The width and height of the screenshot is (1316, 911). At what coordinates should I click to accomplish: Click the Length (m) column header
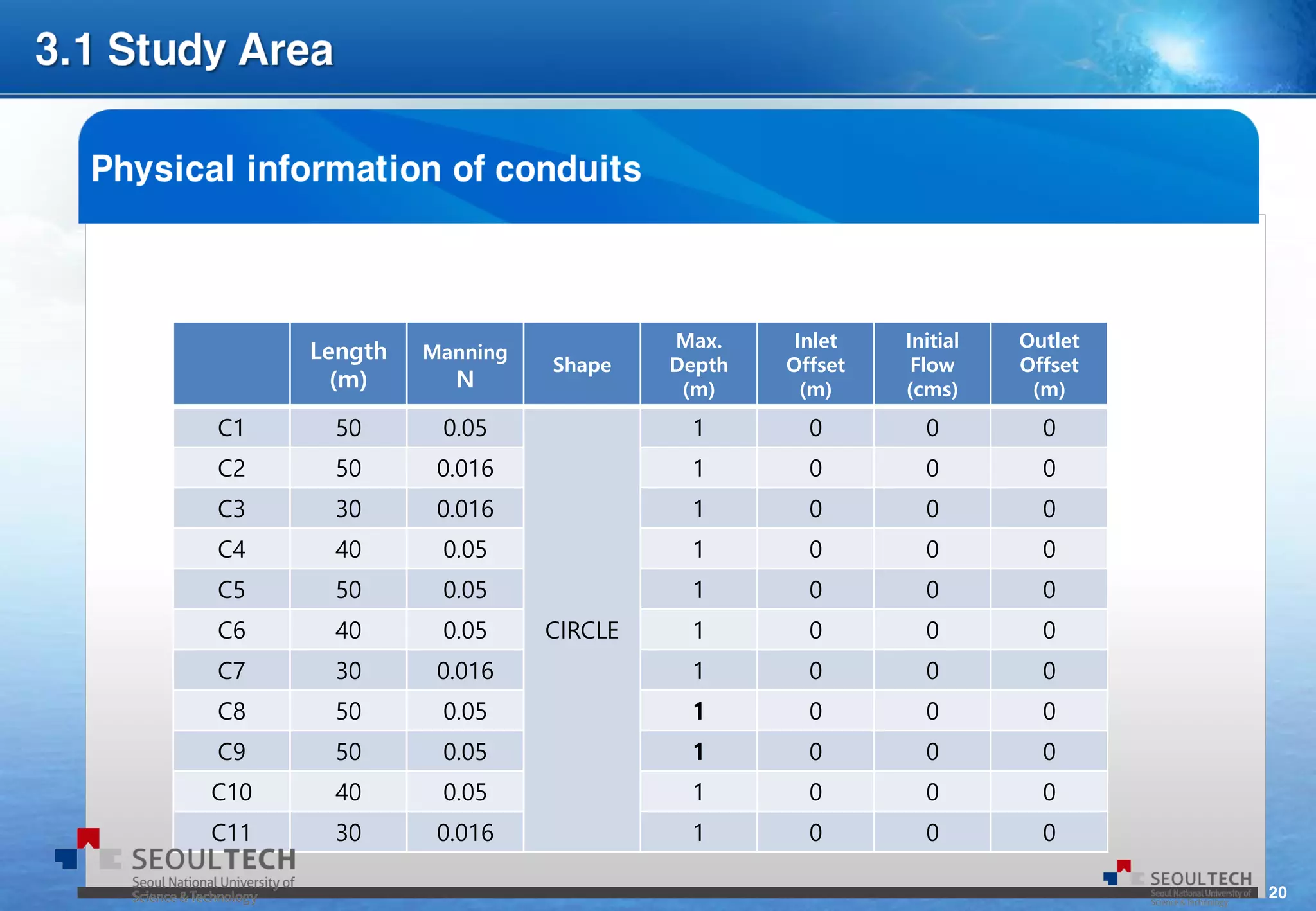coord(348,364)
